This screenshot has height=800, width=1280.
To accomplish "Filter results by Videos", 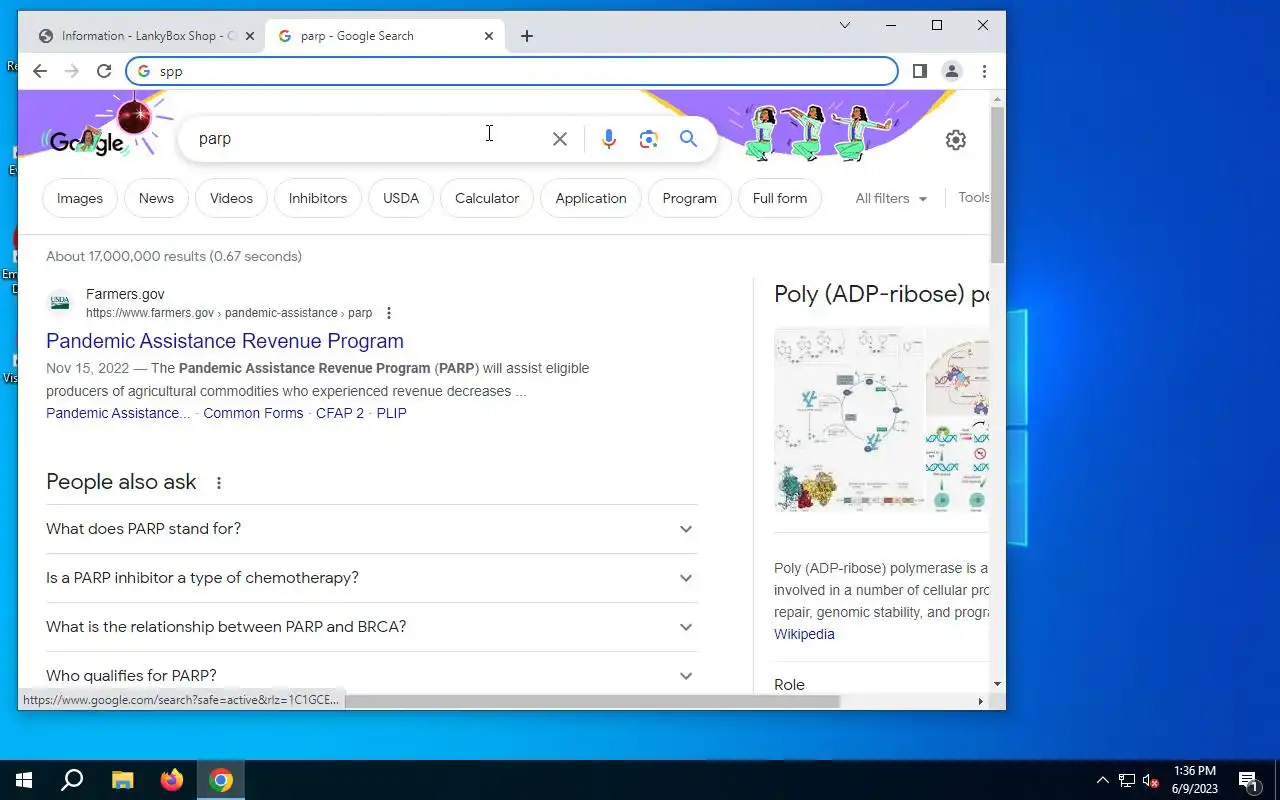I will pyautogui.click(x=231, y=198).
